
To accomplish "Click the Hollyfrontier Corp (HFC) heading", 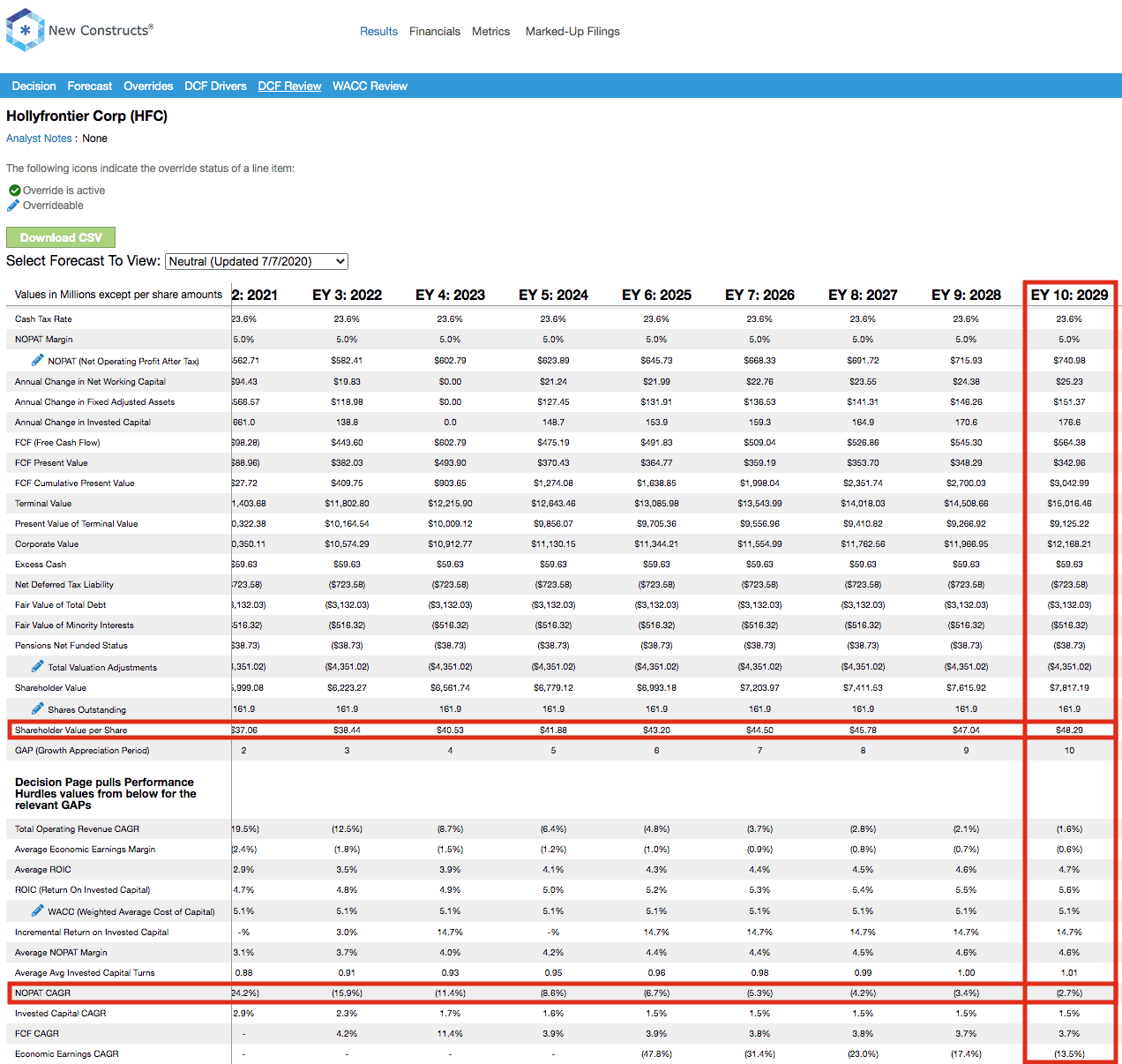I will point(86,116).
